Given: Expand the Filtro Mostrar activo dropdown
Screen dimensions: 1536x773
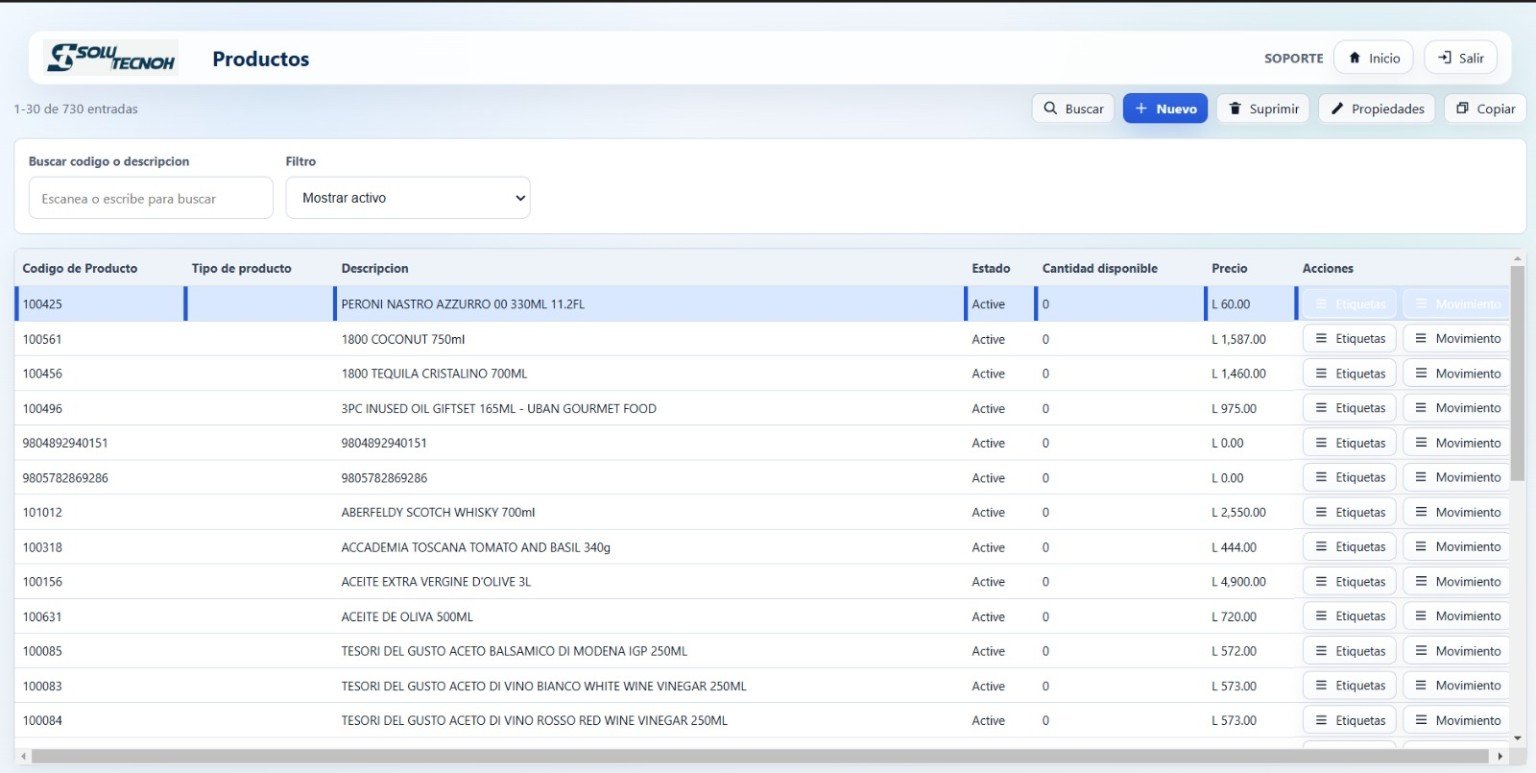Looking at the screenshot, I should click(408, 198).
